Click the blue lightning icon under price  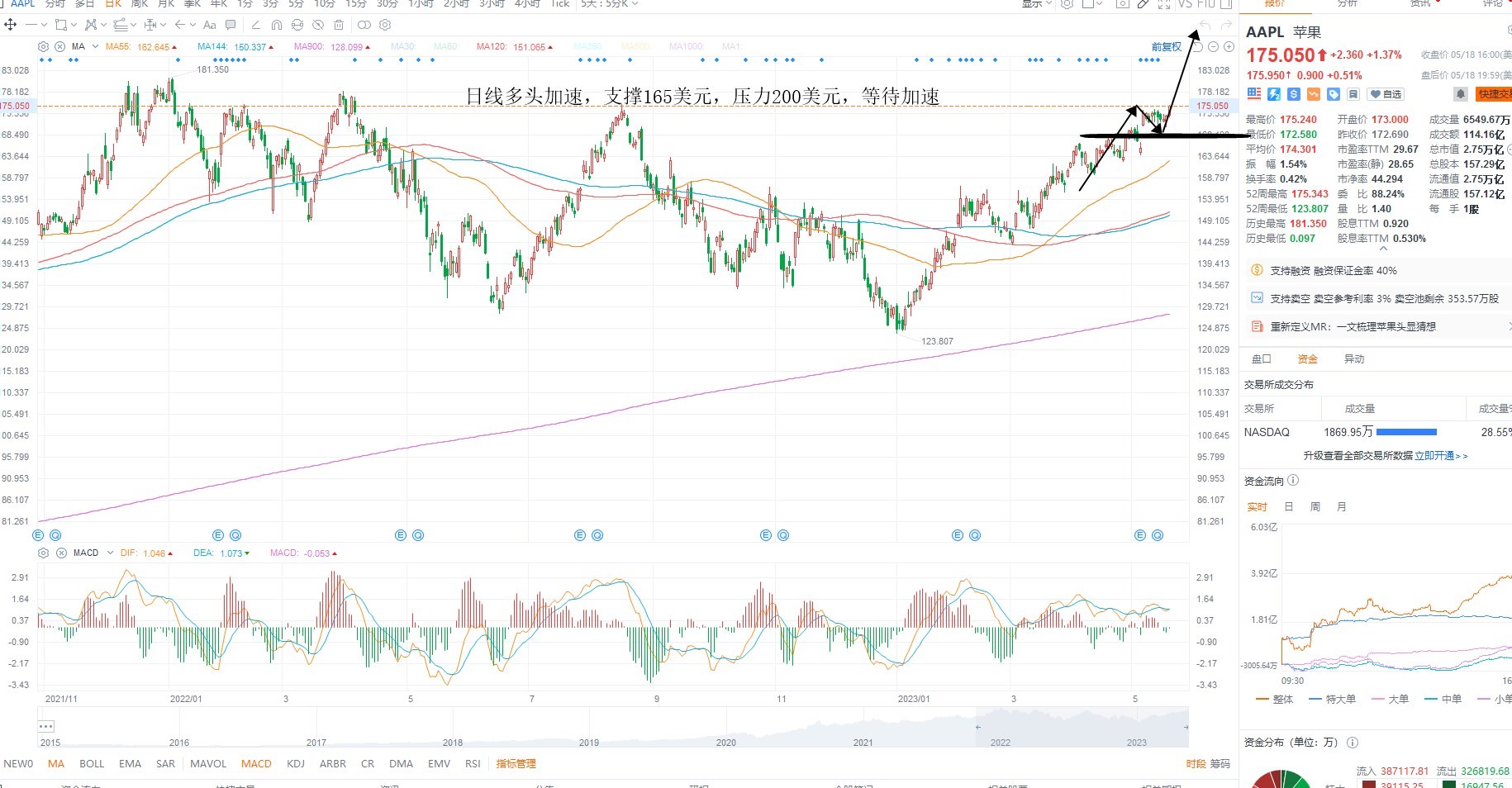[x=1274, y=94]
